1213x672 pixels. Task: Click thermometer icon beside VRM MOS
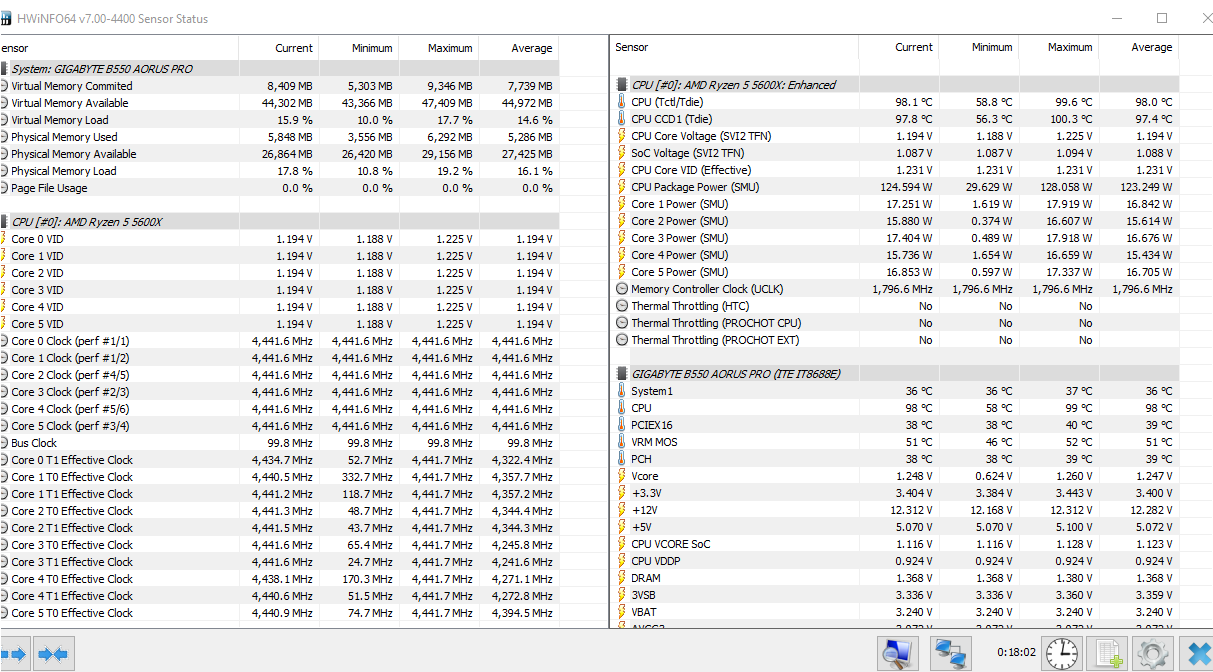tap(622, 442)
